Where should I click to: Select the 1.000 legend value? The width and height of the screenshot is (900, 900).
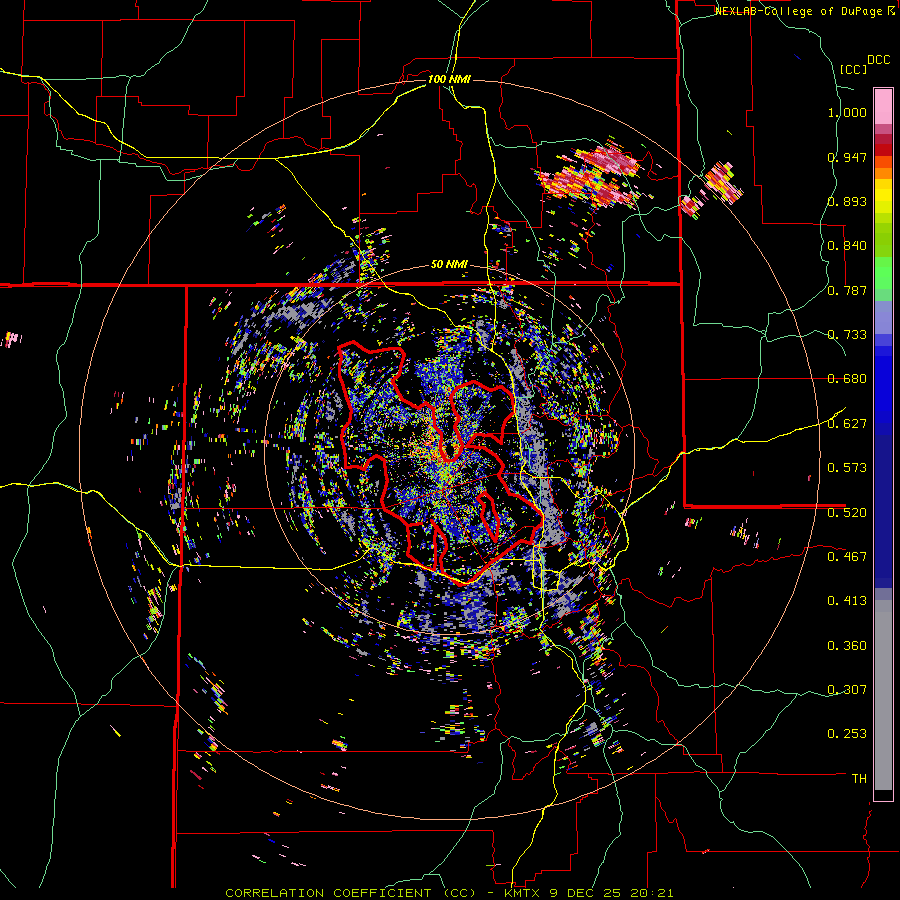pyautogui.click(x=847, y=112)
